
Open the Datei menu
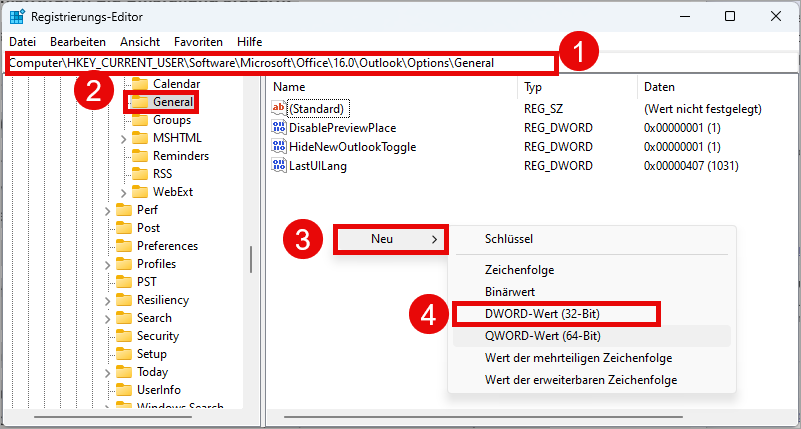pos(22,42)
